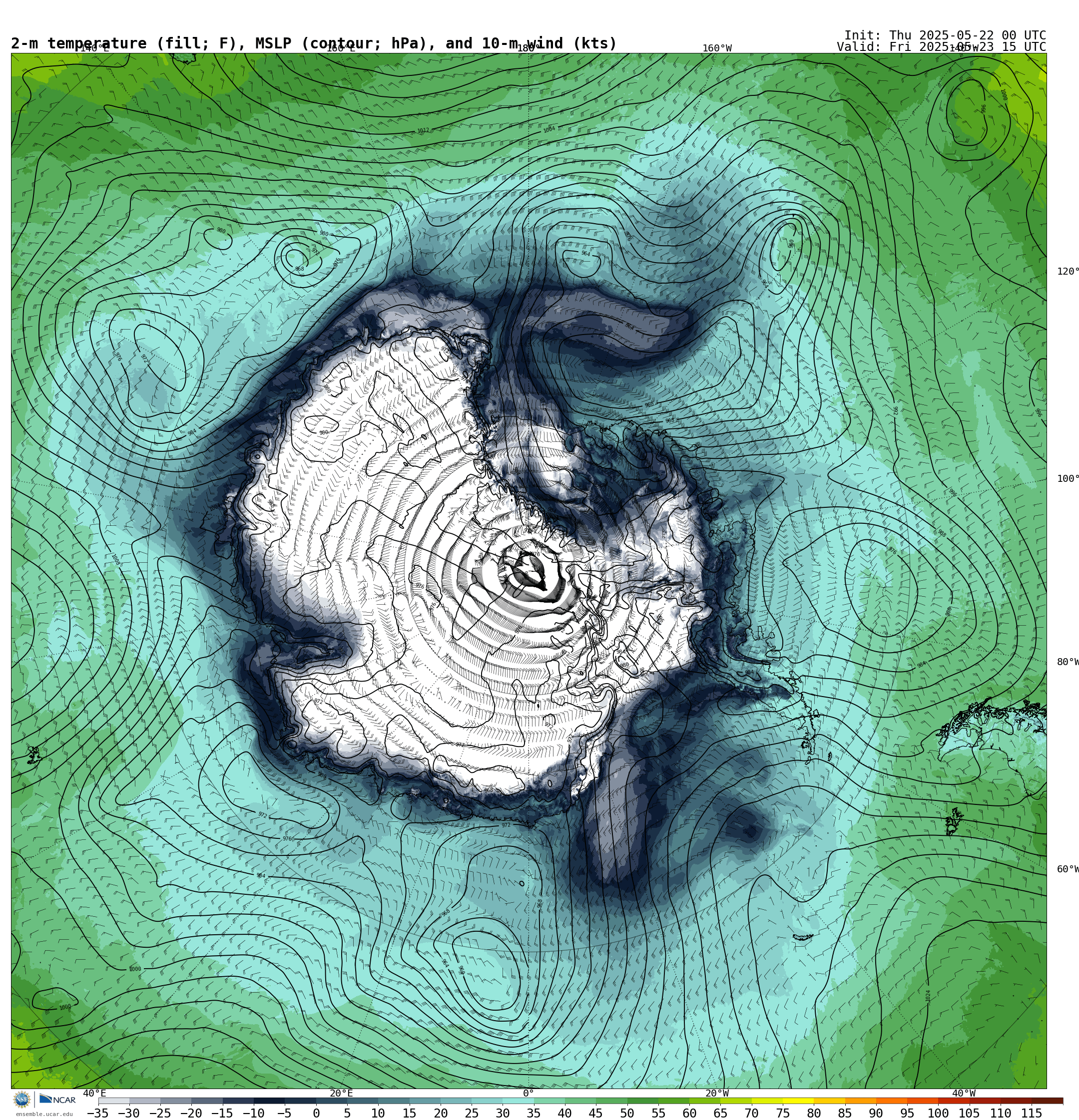Screen dimensions: 1079x1120
Task: Click the -15 colorbar tick label
Action: pyautogui.click(x=222, y=1113)
